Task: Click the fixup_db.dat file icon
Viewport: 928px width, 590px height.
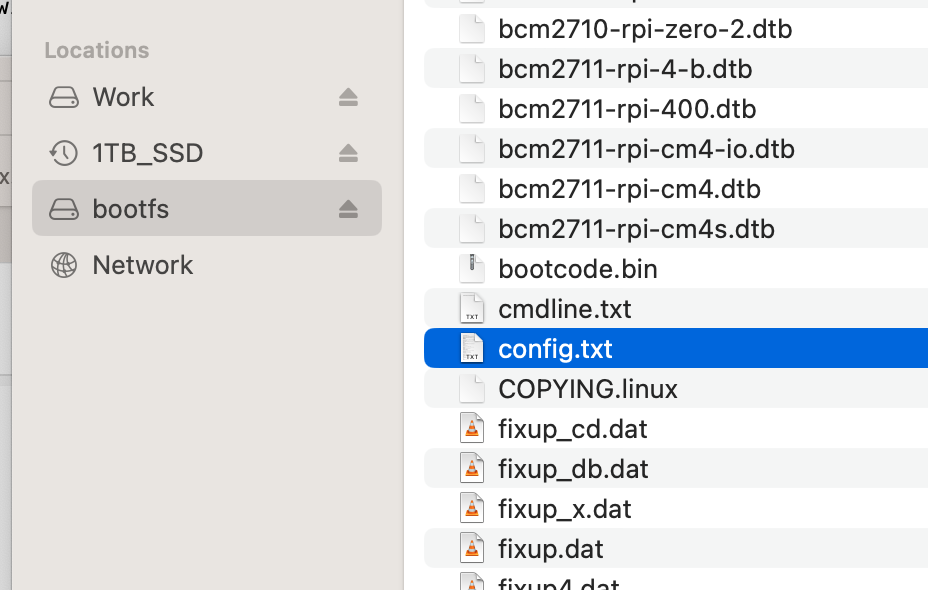Action: point(471,468)
